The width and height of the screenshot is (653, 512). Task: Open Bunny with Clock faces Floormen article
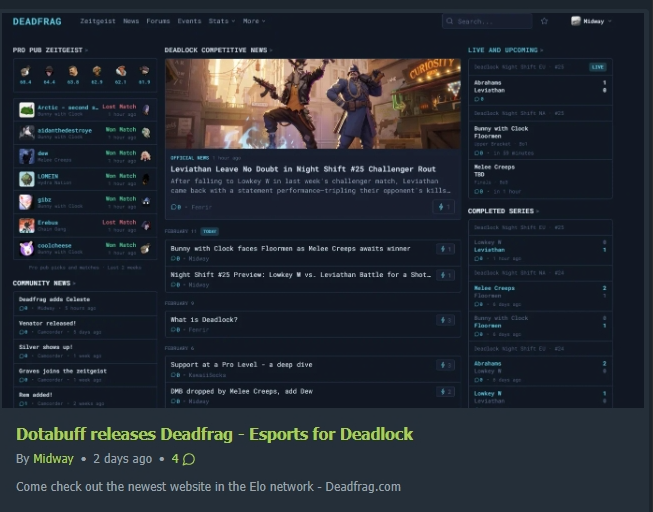pos(290,249)
